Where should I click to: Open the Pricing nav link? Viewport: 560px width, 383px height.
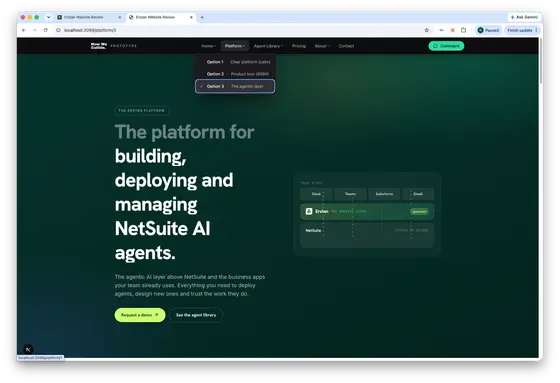coord(299,46)
